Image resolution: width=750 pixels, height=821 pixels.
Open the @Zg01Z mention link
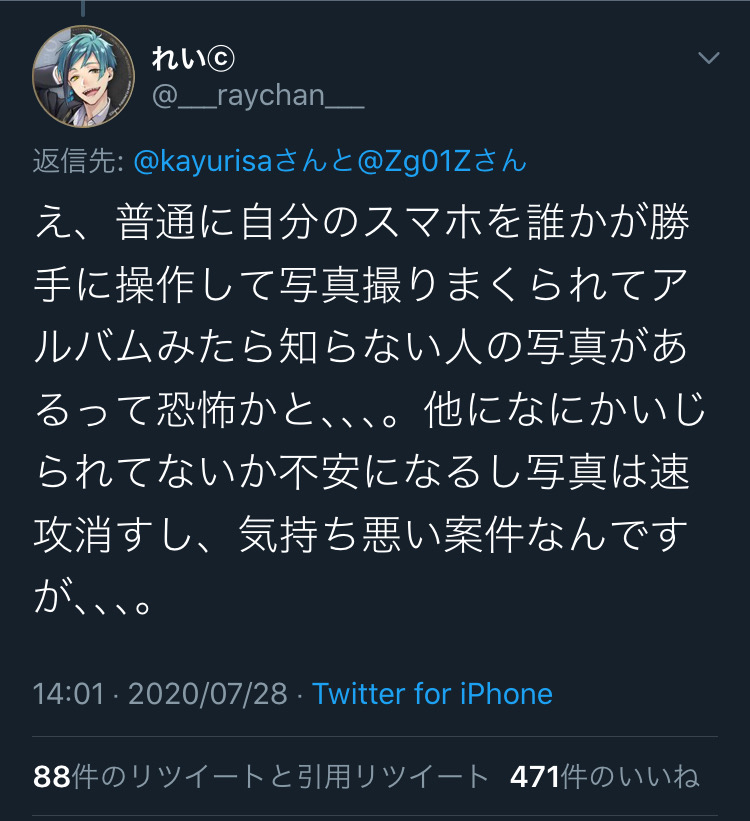click(413, 161)
